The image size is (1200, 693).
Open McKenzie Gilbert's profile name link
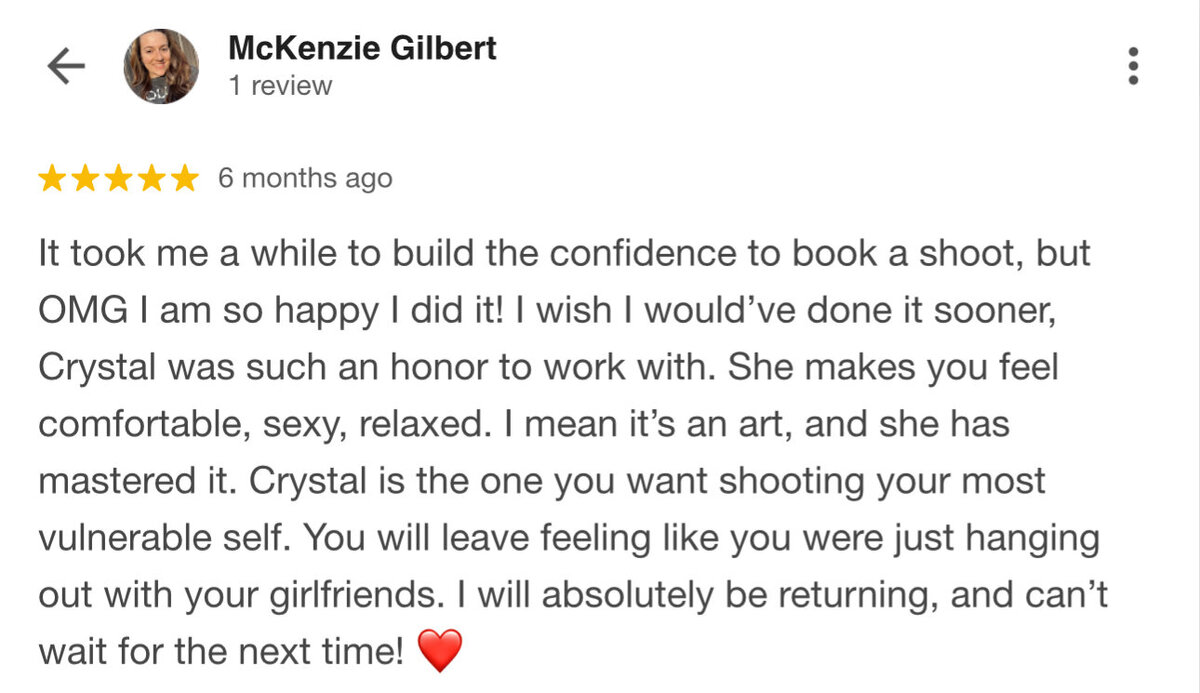(362, 47)
